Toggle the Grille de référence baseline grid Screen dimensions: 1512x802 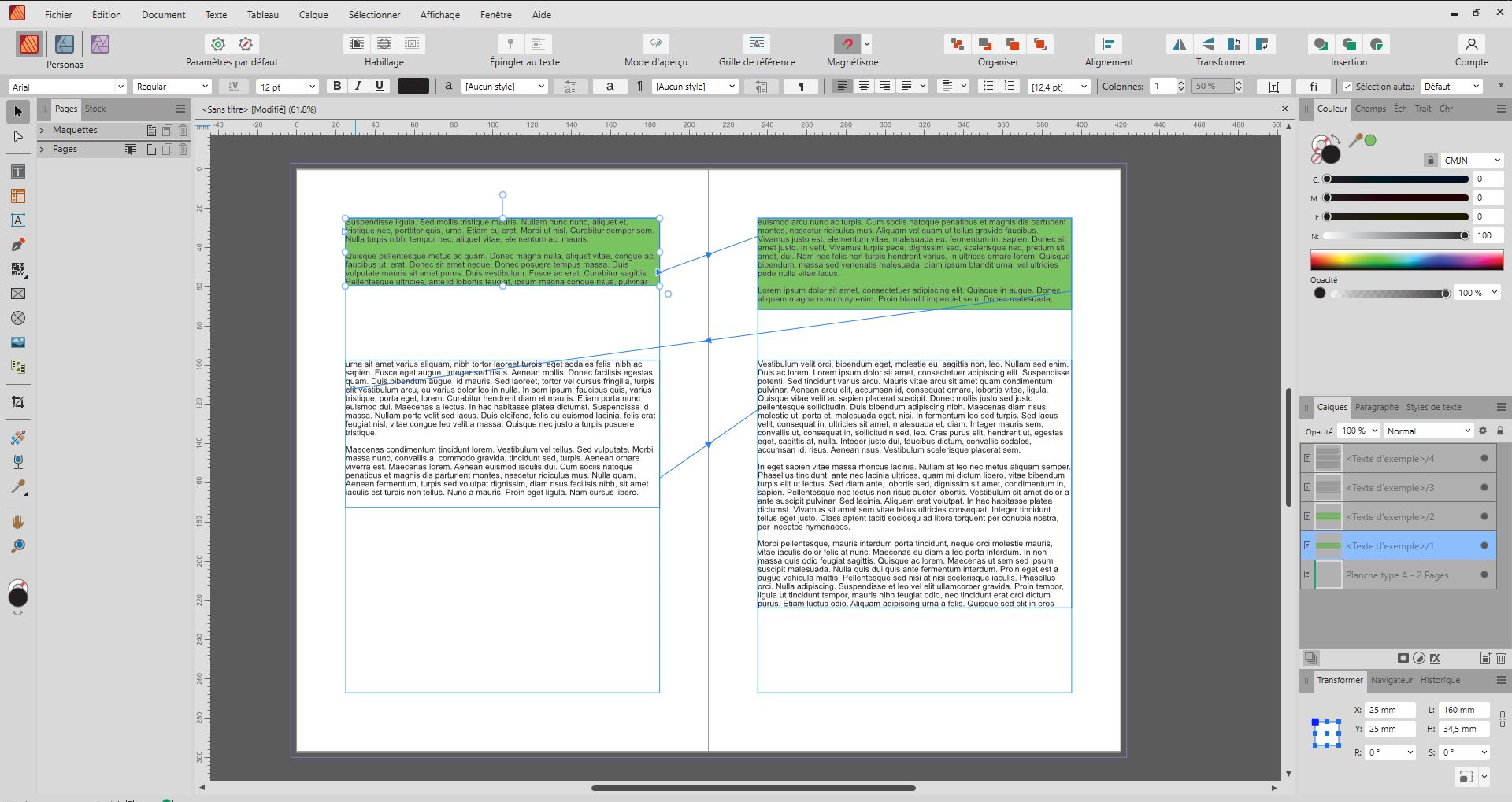pyautogui.click(x=757, y=44)
